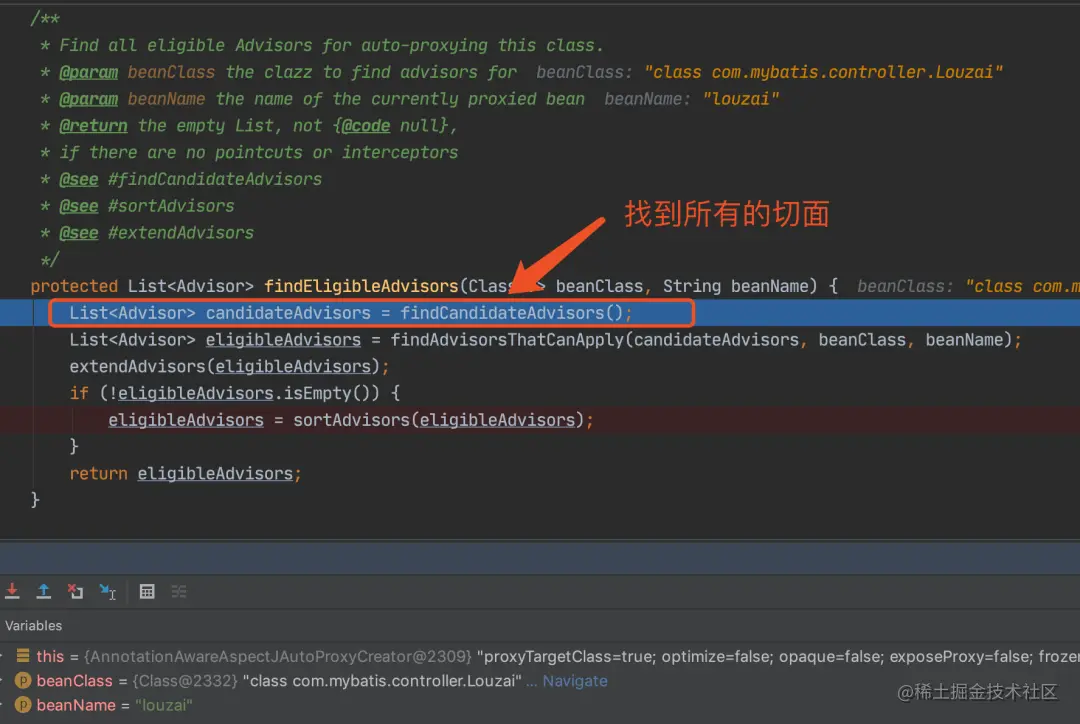This screenshot has height=724, width=1080.
Task: Click 'findAdvisorsThatCanApply' method call
Action: pyautogui.click(x=507, y=340)
